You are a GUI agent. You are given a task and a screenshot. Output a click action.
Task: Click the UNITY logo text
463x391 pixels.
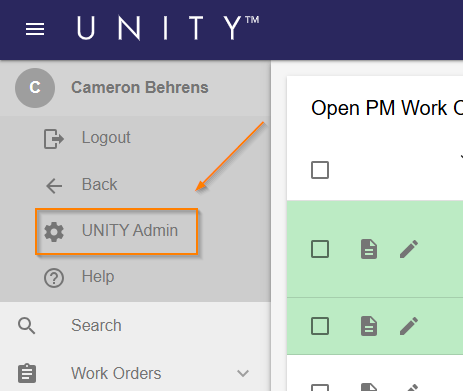point(168,28)
